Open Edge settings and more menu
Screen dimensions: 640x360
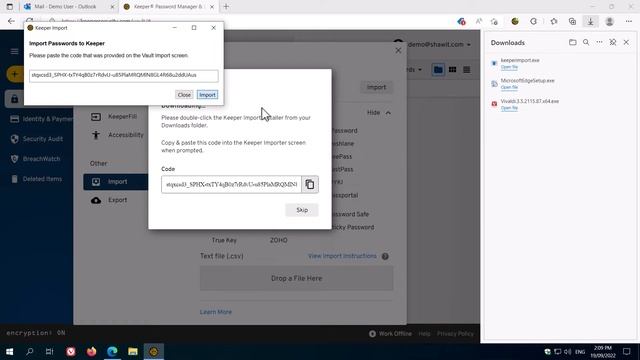[629, 22]
